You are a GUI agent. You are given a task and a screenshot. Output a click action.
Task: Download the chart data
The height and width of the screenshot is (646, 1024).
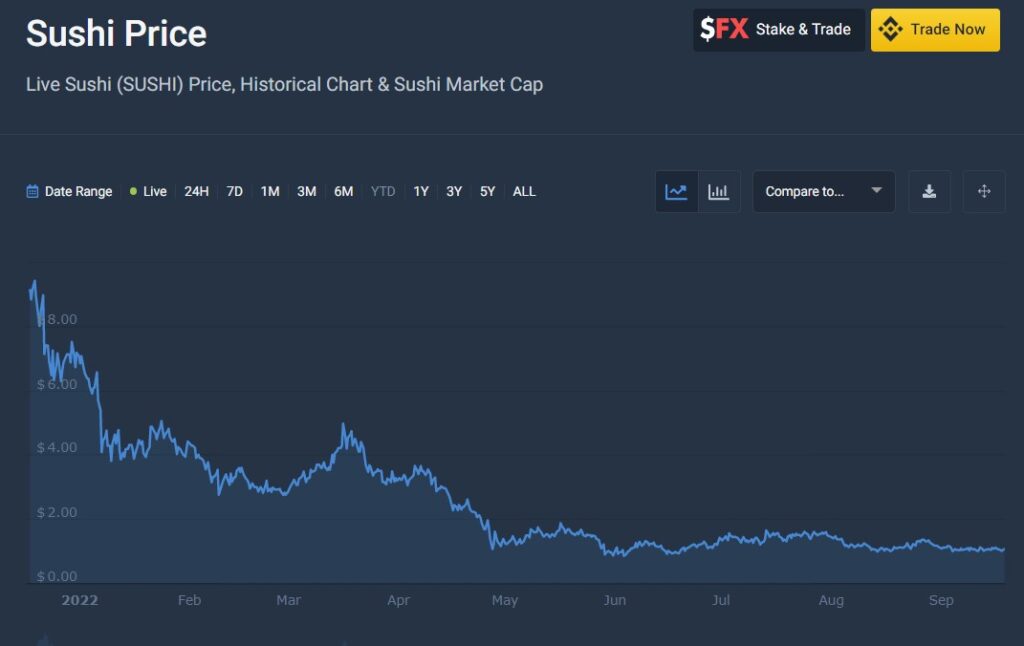(x=929, y=192)
